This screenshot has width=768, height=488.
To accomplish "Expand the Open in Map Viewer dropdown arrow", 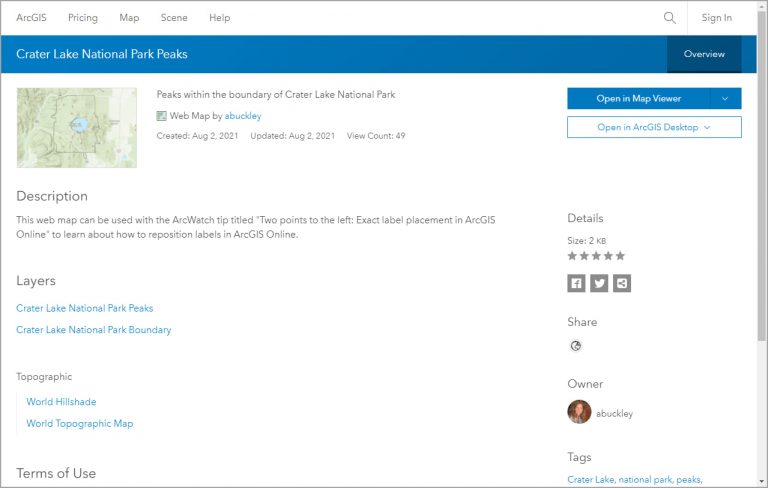I will coord(726,98).
